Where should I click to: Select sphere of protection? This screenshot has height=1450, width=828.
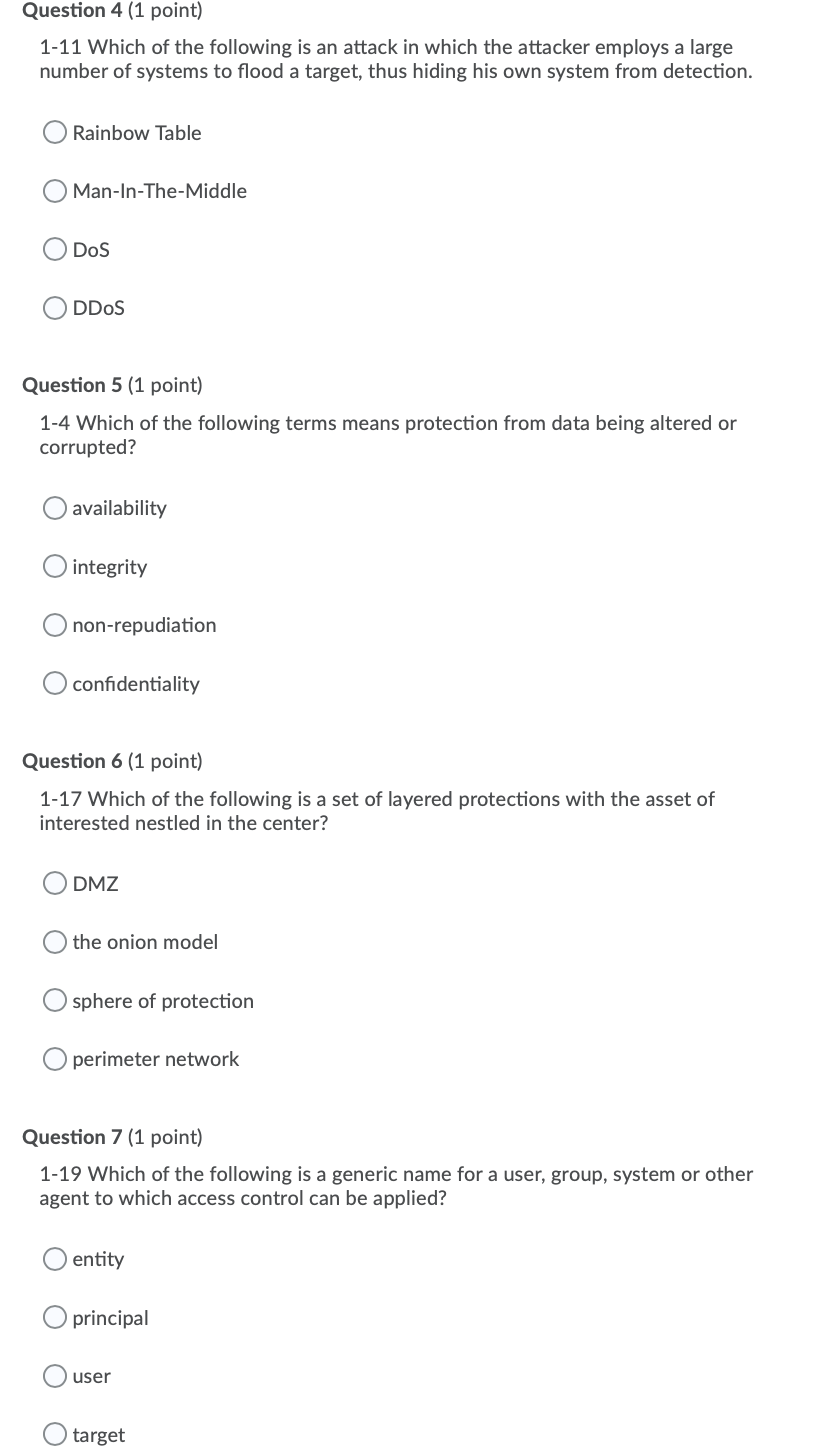click(55, 999)
